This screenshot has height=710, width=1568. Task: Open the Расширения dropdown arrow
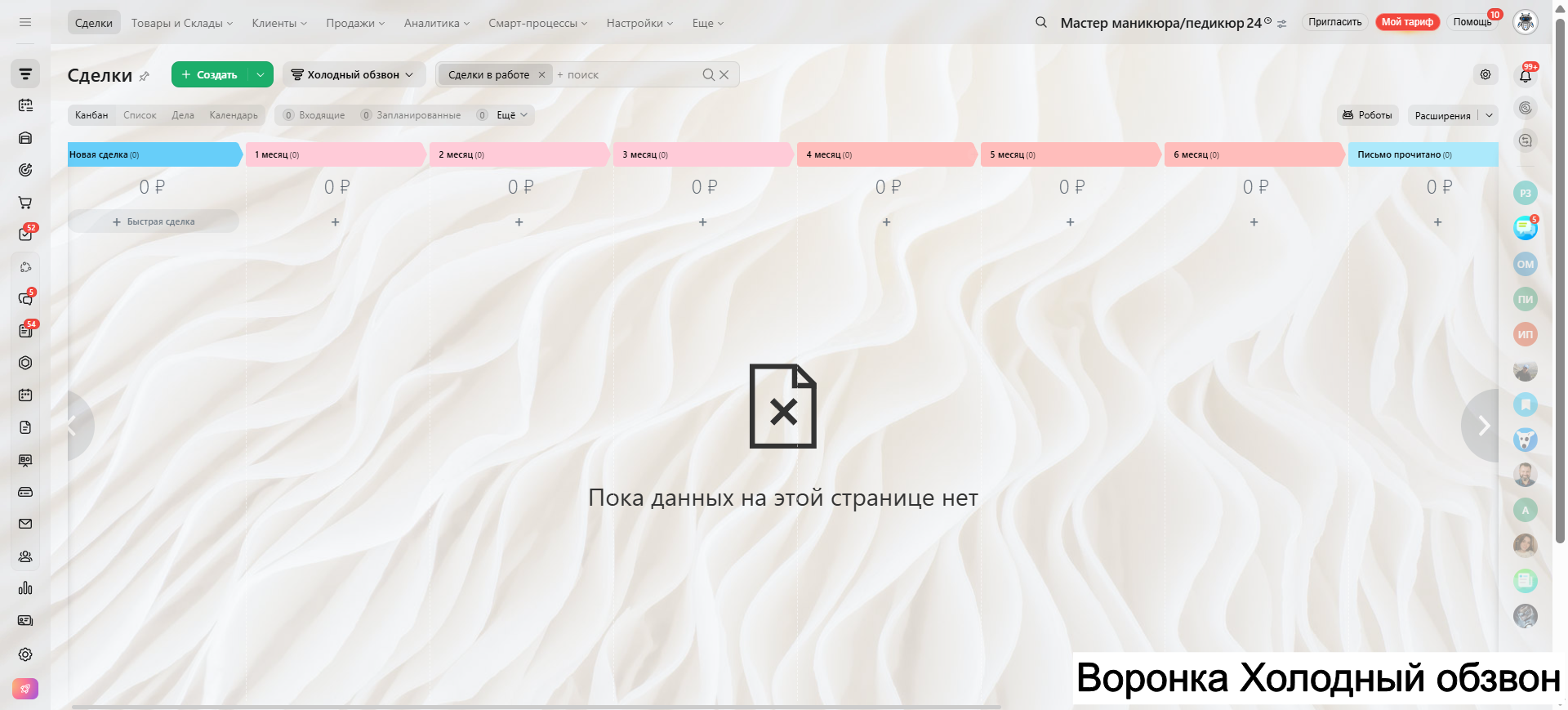pyautogui.click(x=1489, y=115)
